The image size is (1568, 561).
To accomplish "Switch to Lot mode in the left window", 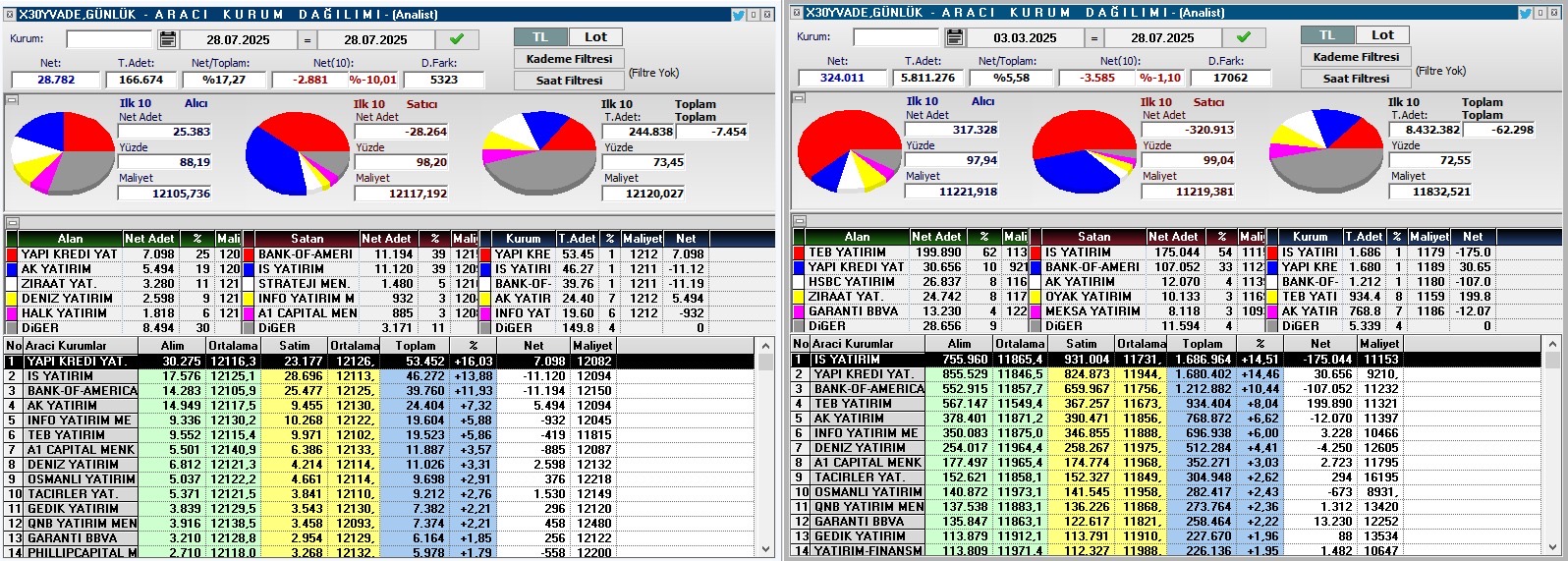I will [x=595, y=36].
